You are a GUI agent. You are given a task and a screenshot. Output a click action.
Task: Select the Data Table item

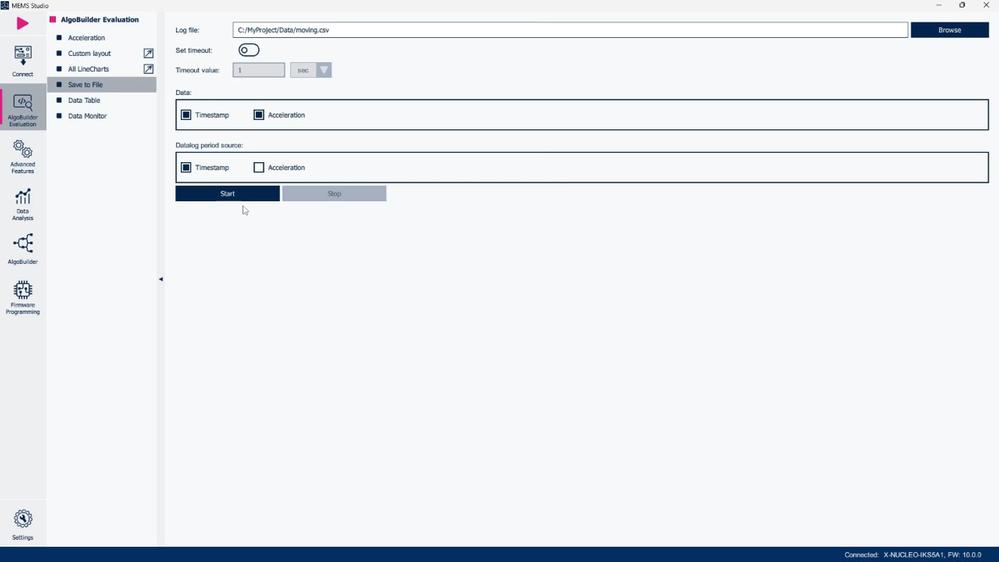coord(101,100)
